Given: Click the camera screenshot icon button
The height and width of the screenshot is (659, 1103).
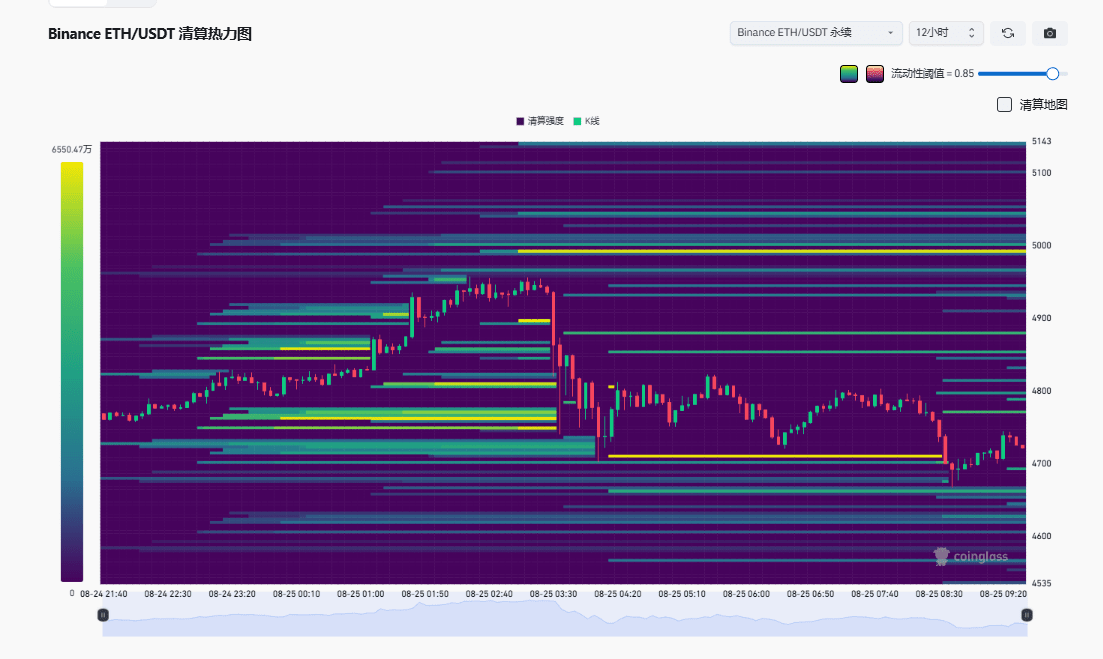Looking at the screenshot, I should [x=1050, y=33].
